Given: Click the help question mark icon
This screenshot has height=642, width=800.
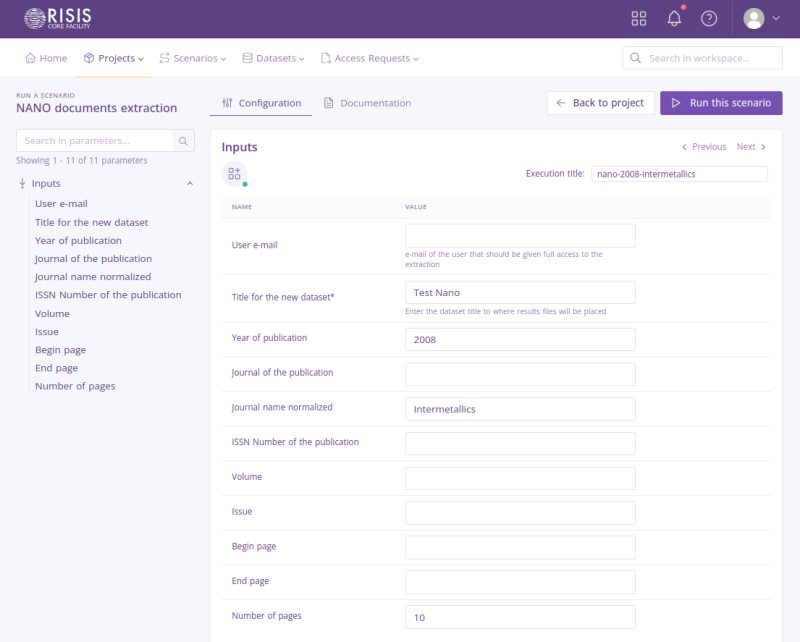Looking at the screenshot, I should pyautogui.click(x=709, y=19).
